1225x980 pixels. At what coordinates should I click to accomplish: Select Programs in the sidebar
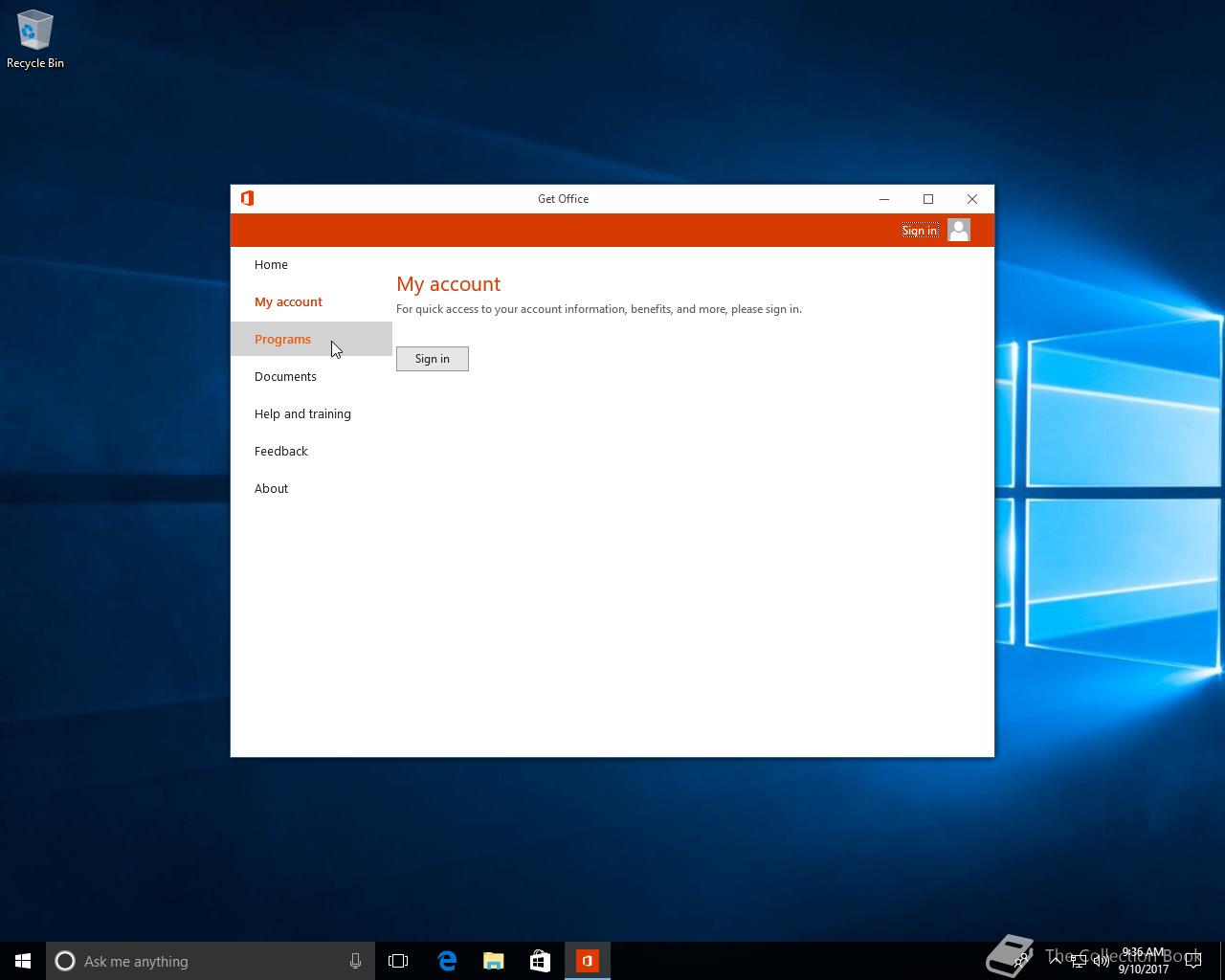(283, 340)
